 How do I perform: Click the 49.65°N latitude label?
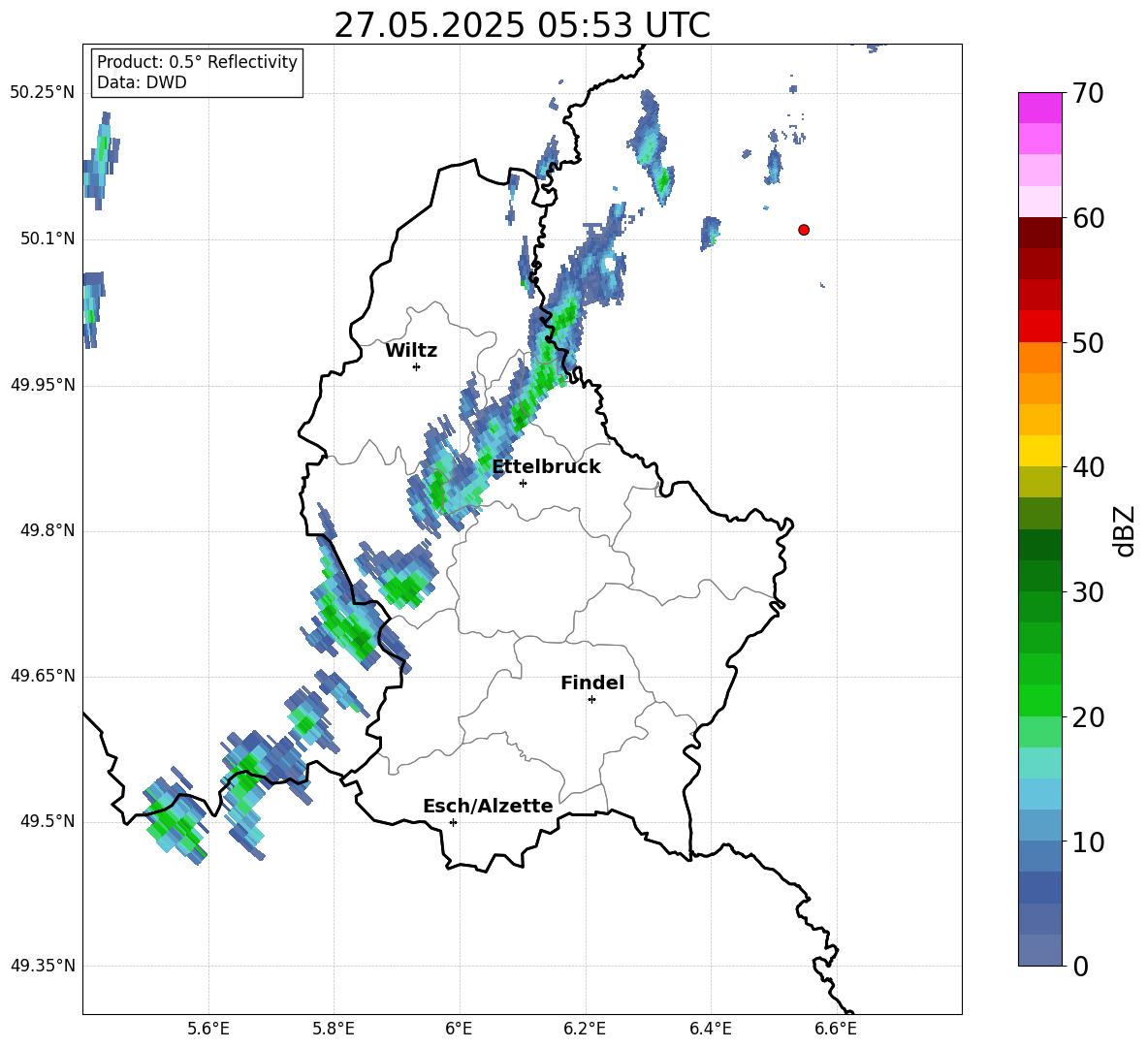coord(43,676)
